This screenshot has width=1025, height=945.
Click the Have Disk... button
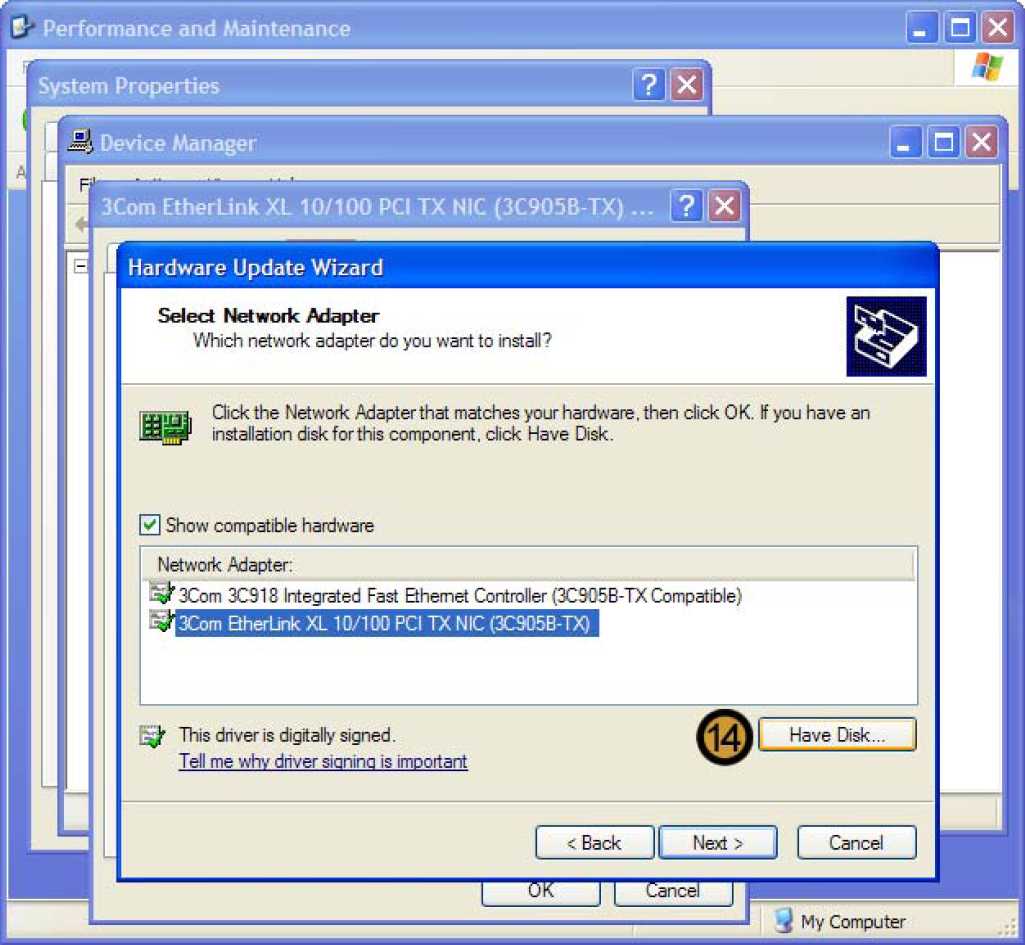click(837, 735)
